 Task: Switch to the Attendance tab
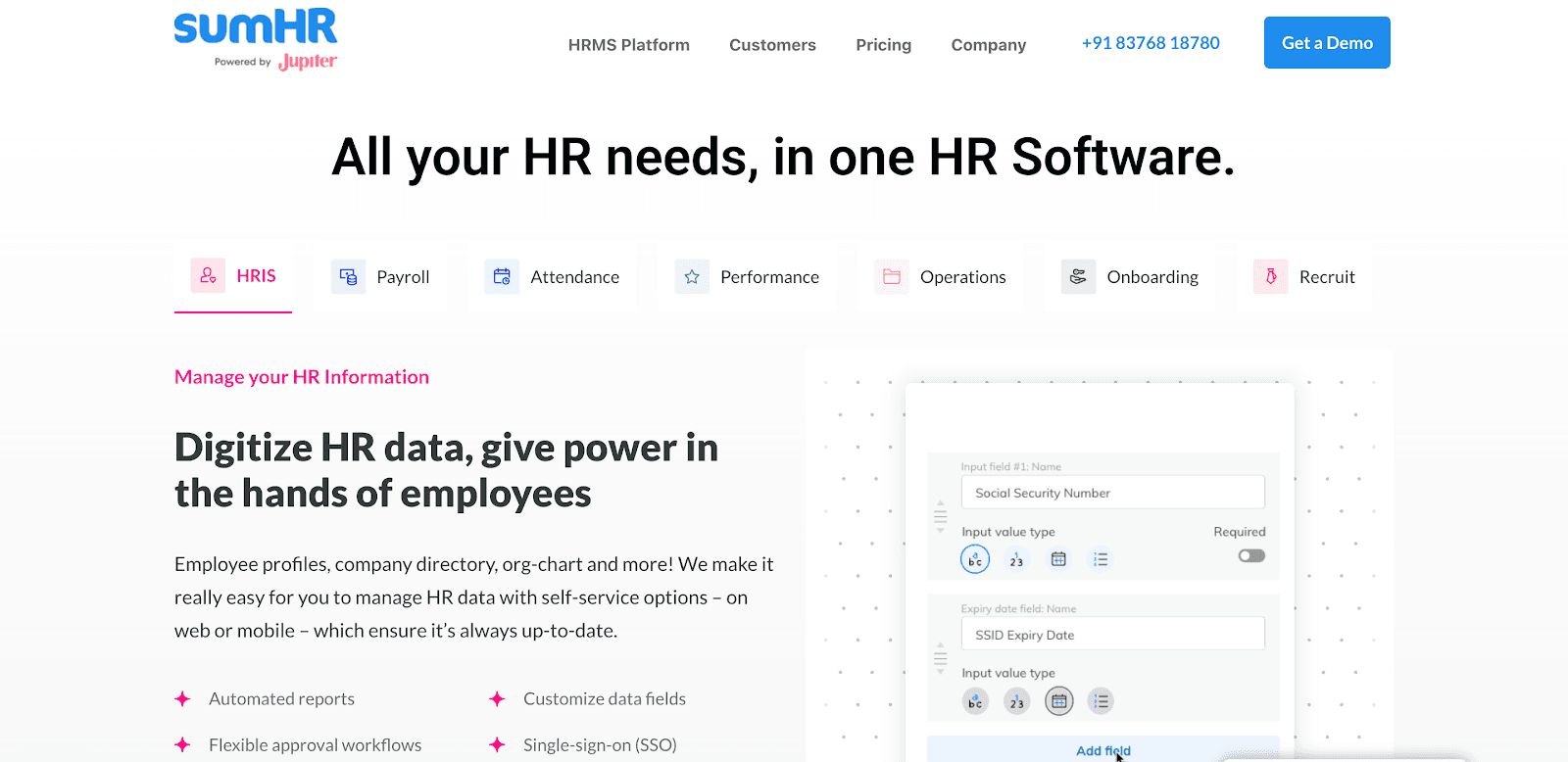[552, 277]
